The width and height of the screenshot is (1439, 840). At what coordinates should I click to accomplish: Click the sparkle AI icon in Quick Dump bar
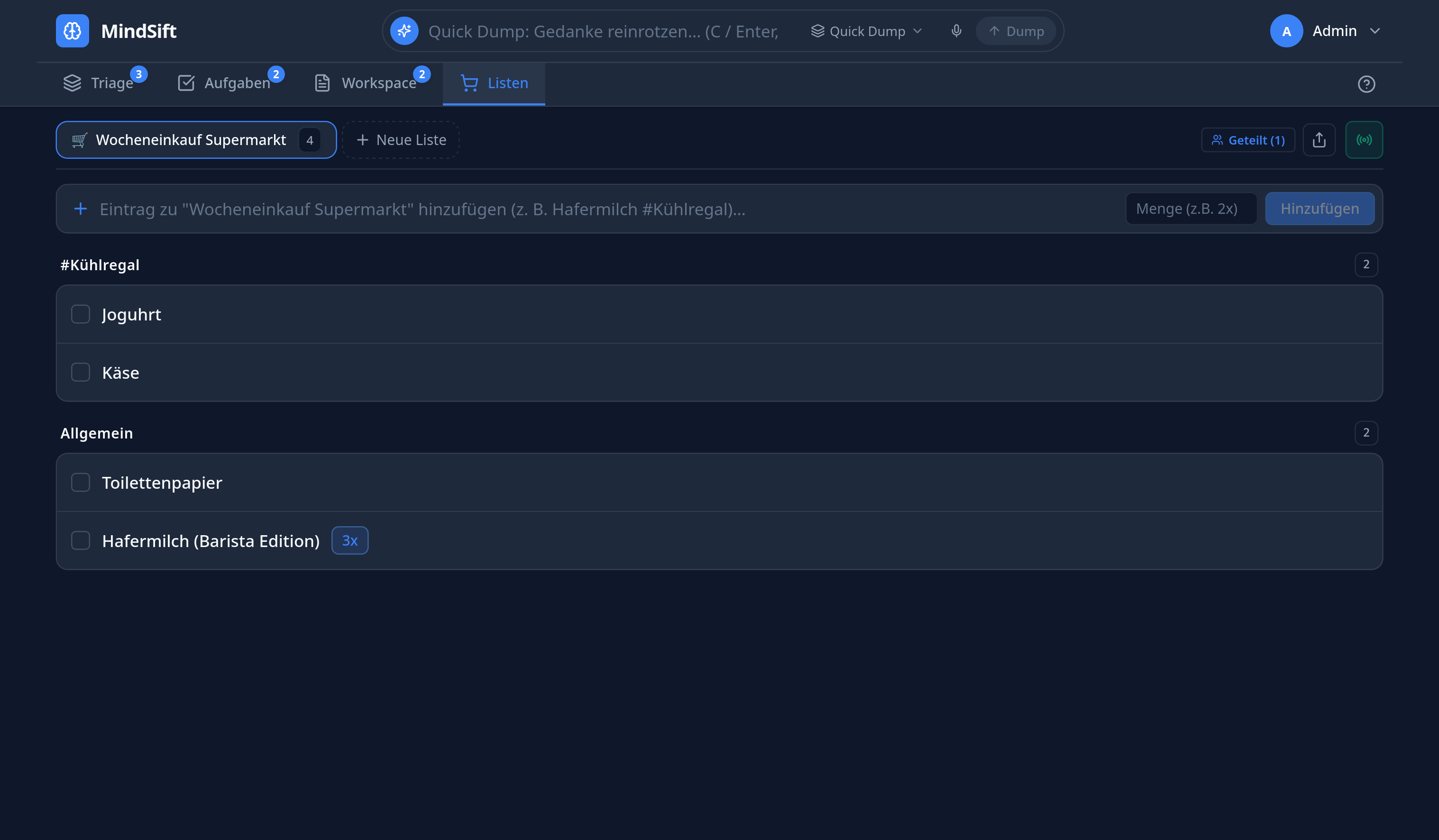[x=404, y=31]
